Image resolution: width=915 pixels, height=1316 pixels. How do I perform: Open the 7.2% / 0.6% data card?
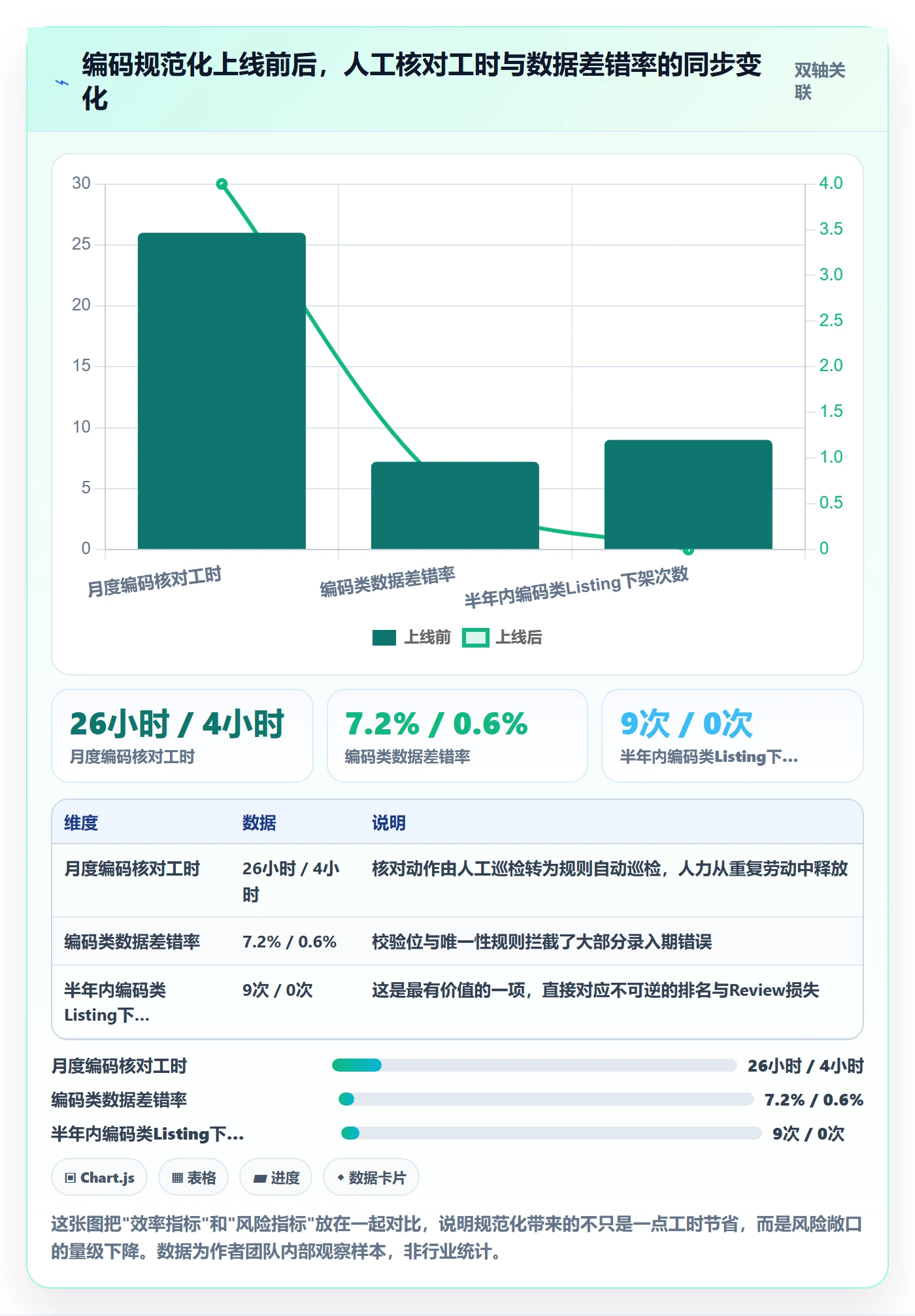tap(457, 736)
